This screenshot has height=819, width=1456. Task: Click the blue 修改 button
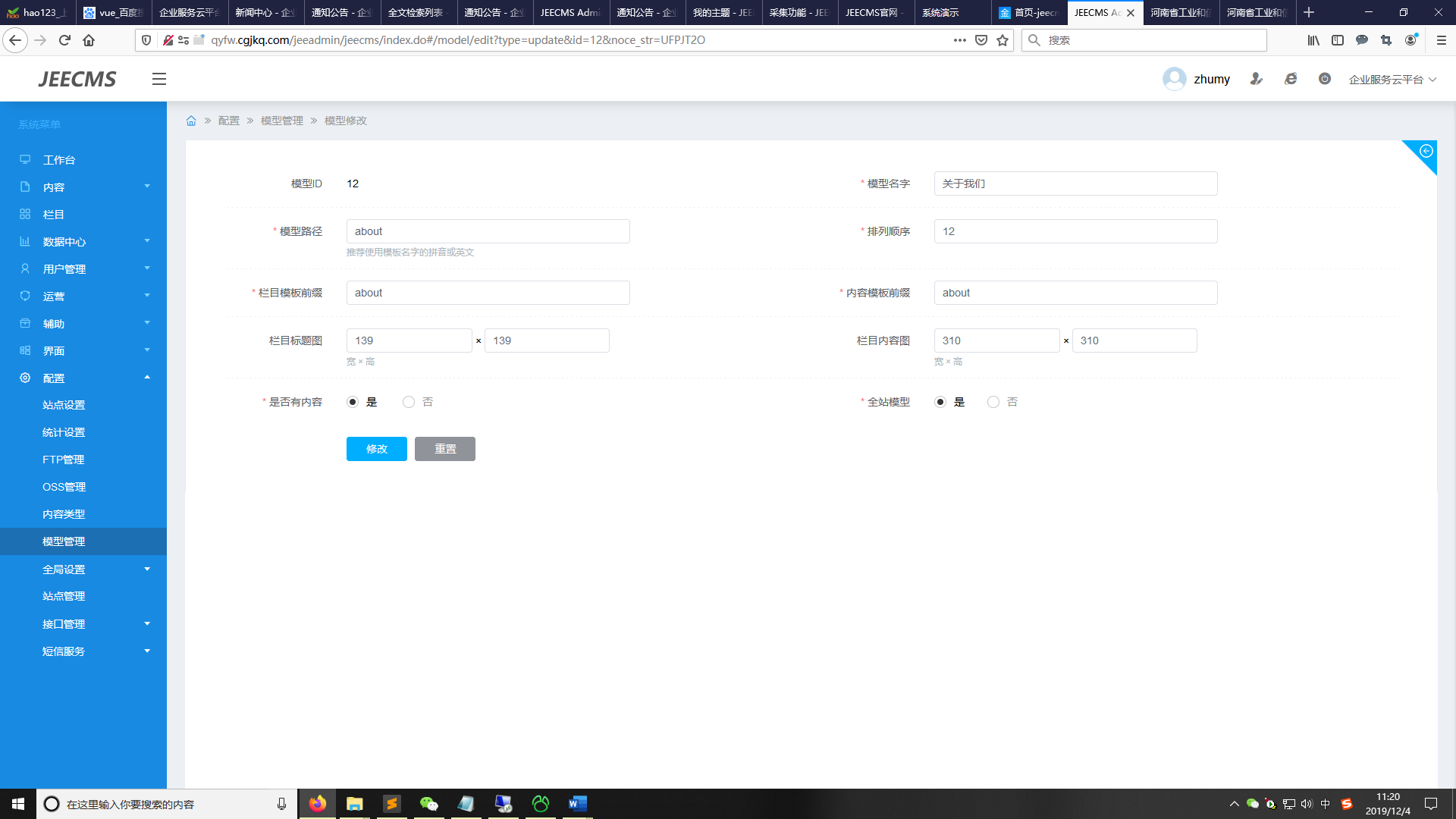(x=376, y=449)
